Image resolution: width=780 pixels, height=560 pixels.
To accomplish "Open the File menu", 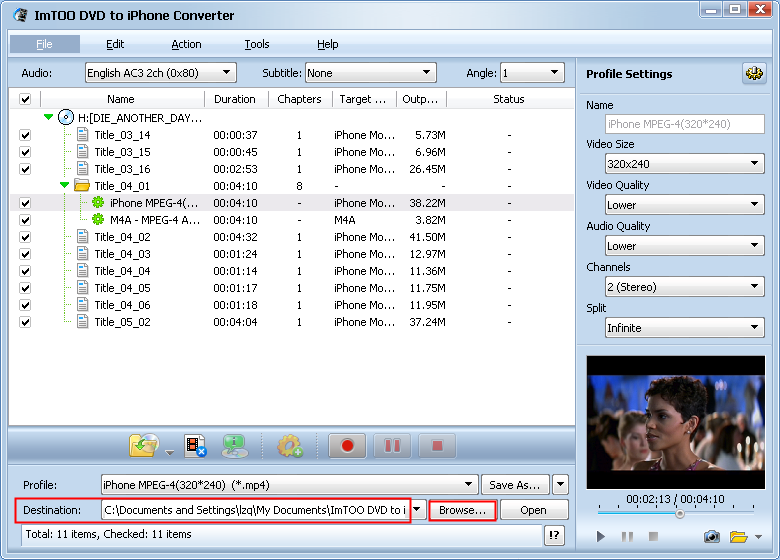I will coord(44,44).
